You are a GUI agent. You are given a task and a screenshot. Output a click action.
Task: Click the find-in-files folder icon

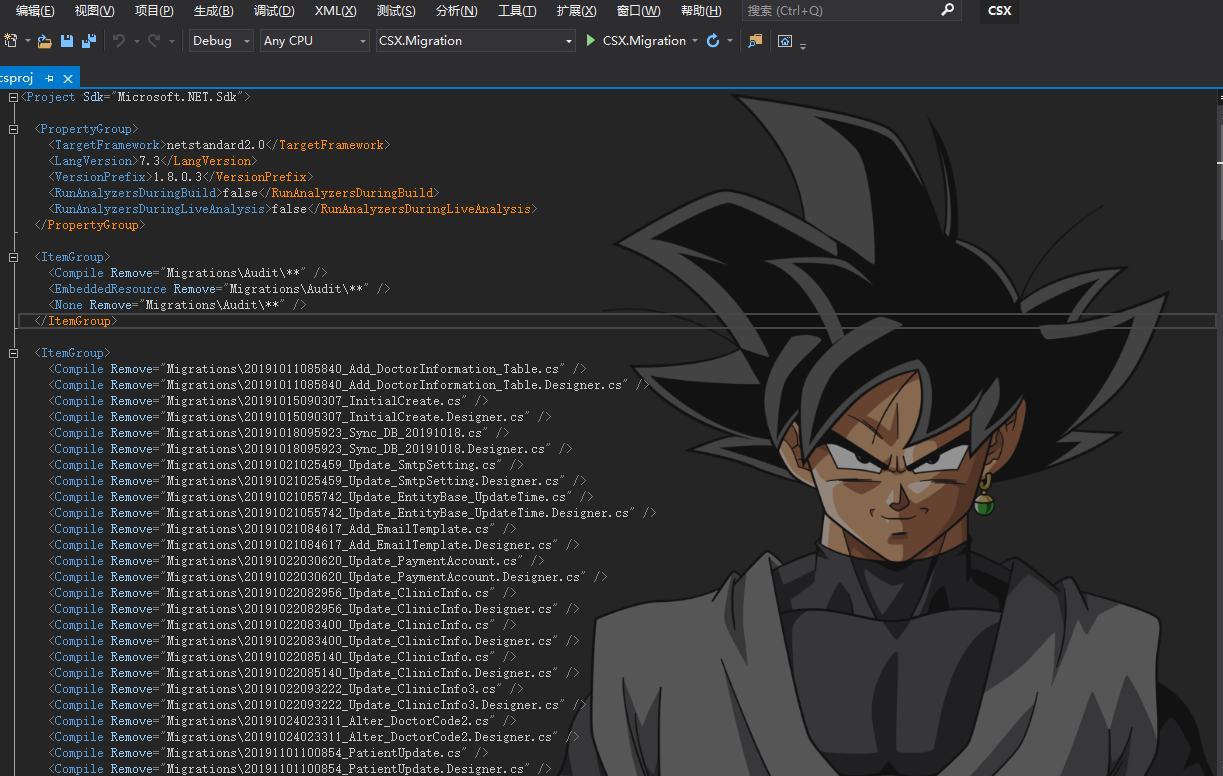pos(755,41)
